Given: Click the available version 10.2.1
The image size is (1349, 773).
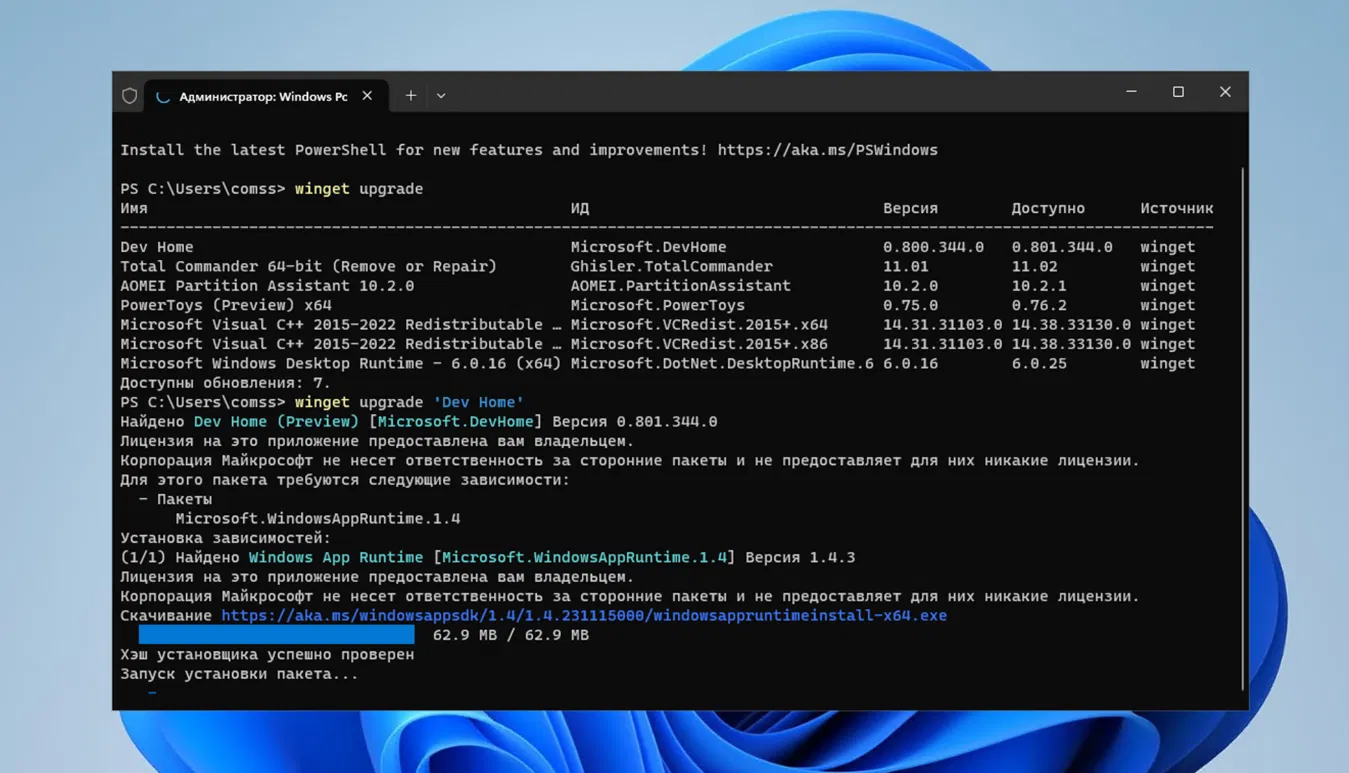Looking at the screenshot, I should click(1039, 286).
